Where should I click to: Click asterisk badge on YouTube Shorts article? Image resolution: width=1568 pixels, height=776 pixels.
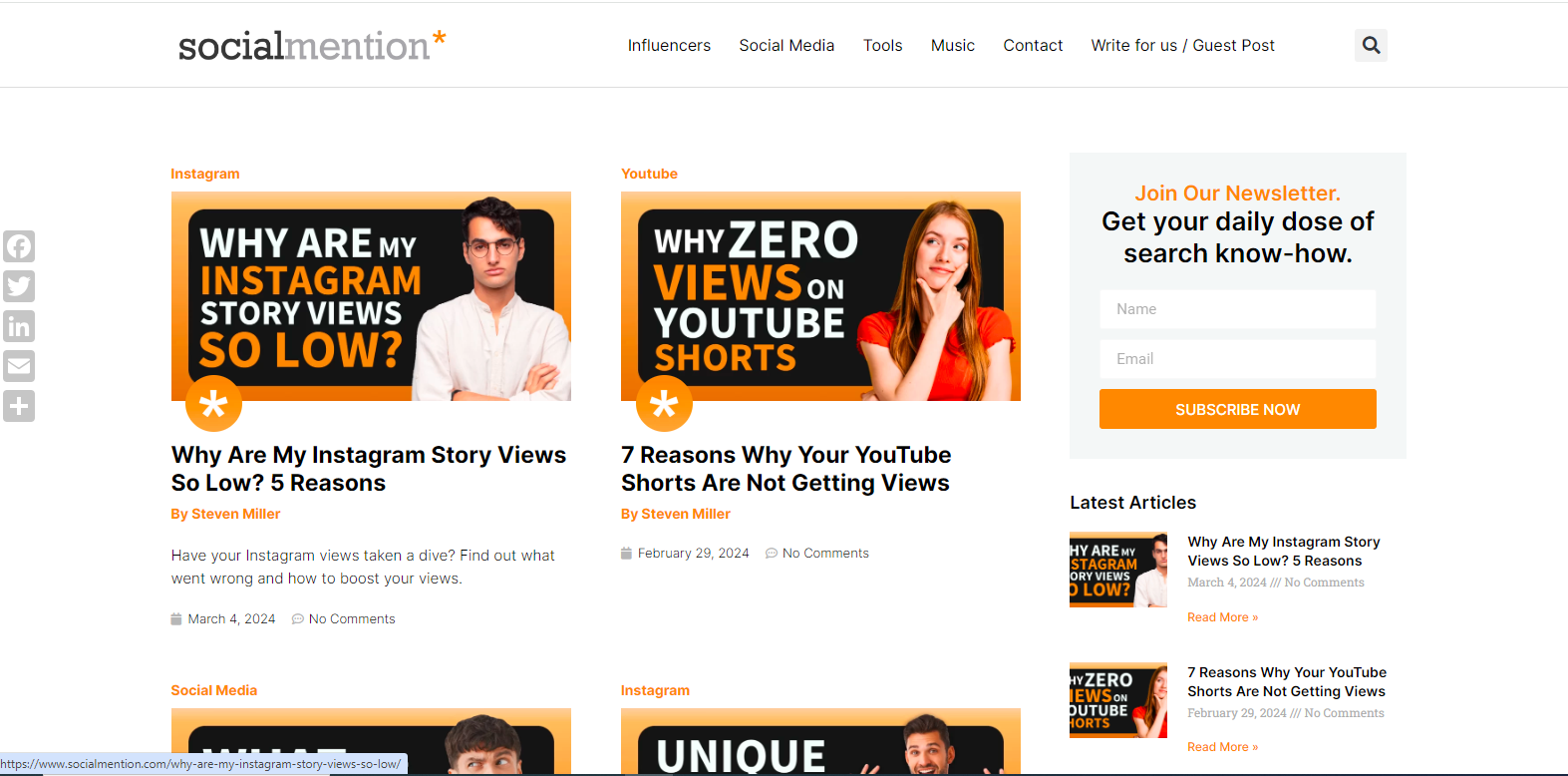coord(664,404)
